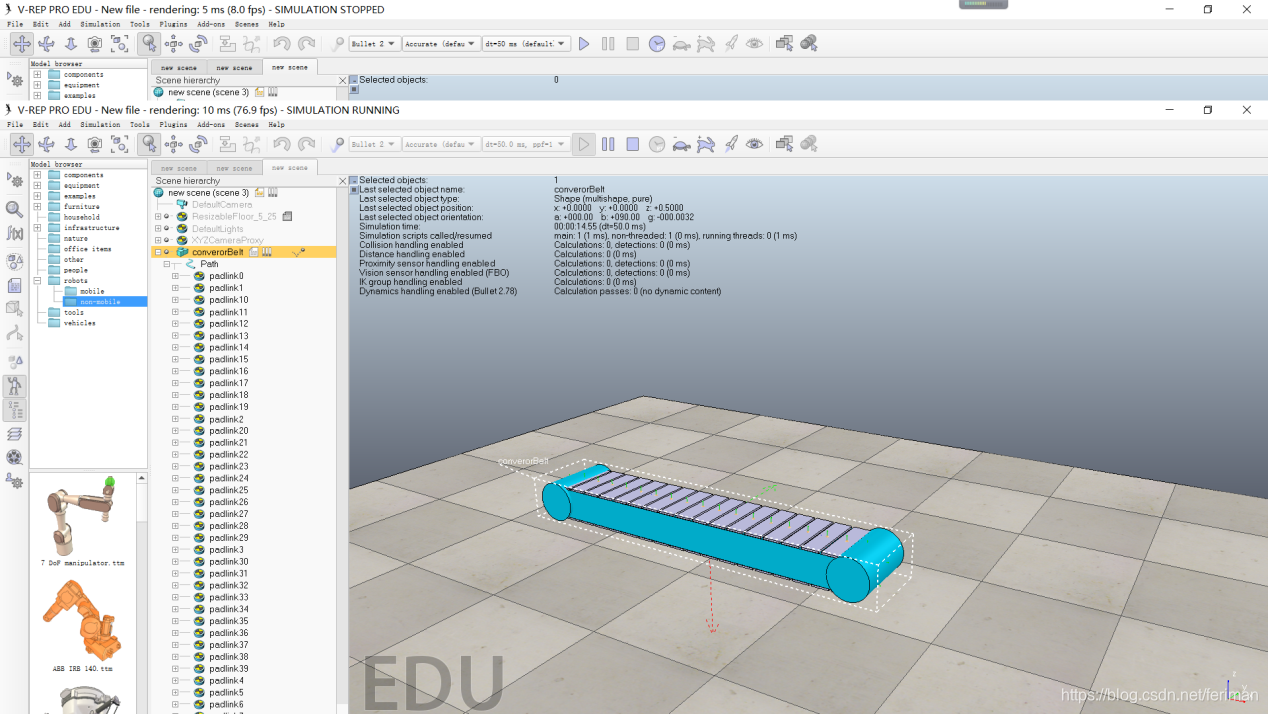Toggle scene hierarchy visibility in sidebar

click(14, 409)
